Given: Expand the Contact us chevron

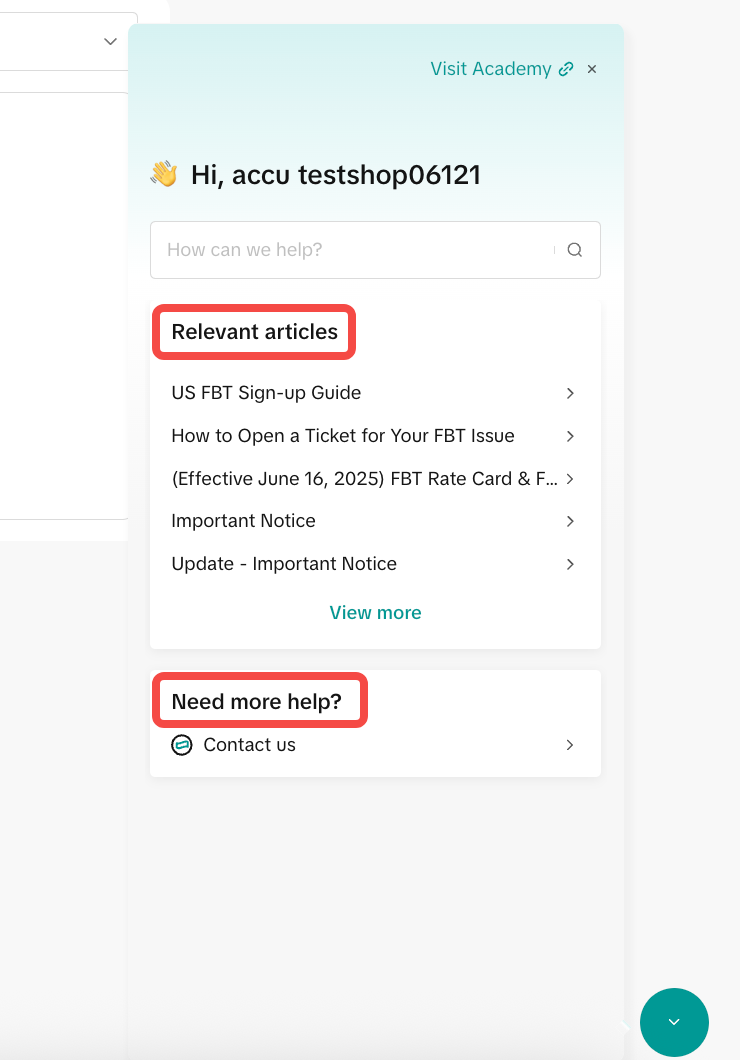Looking at the screenshot, I should click(x=570, y=745).
